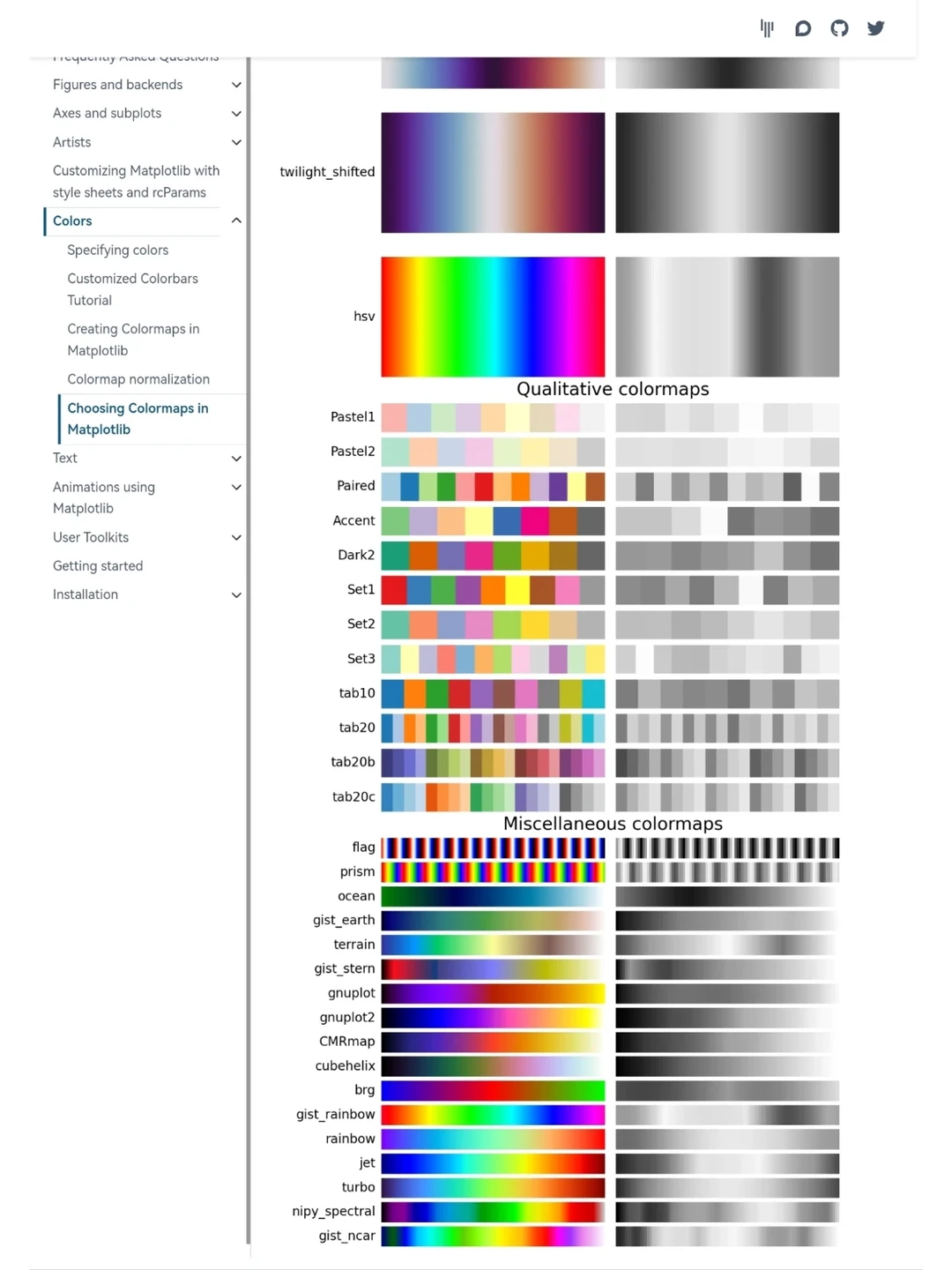Screen dimensions: 952x1270
Task: Click the Set1 colormap label
Action: tap(361, 590)
